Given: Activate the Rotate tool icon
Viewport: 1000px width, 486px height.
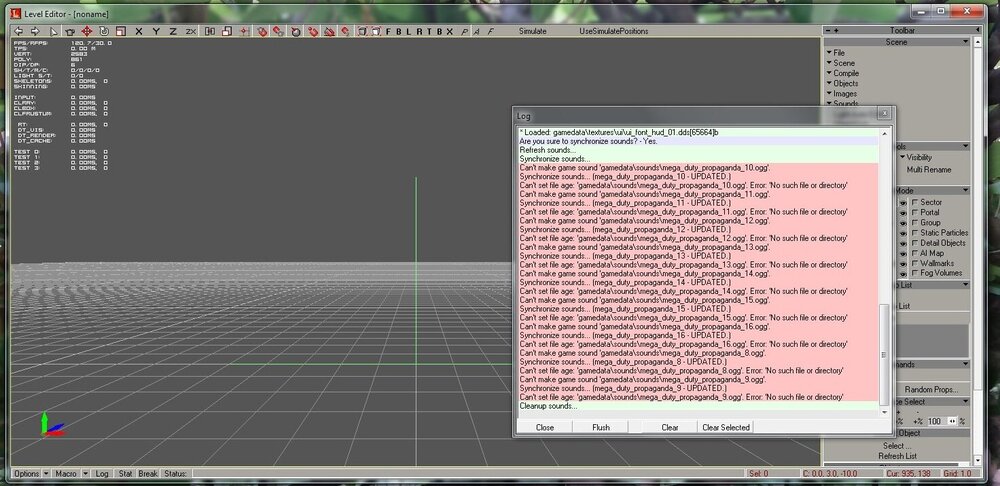Looking at the screenshot, I should (x=104, y=31).
